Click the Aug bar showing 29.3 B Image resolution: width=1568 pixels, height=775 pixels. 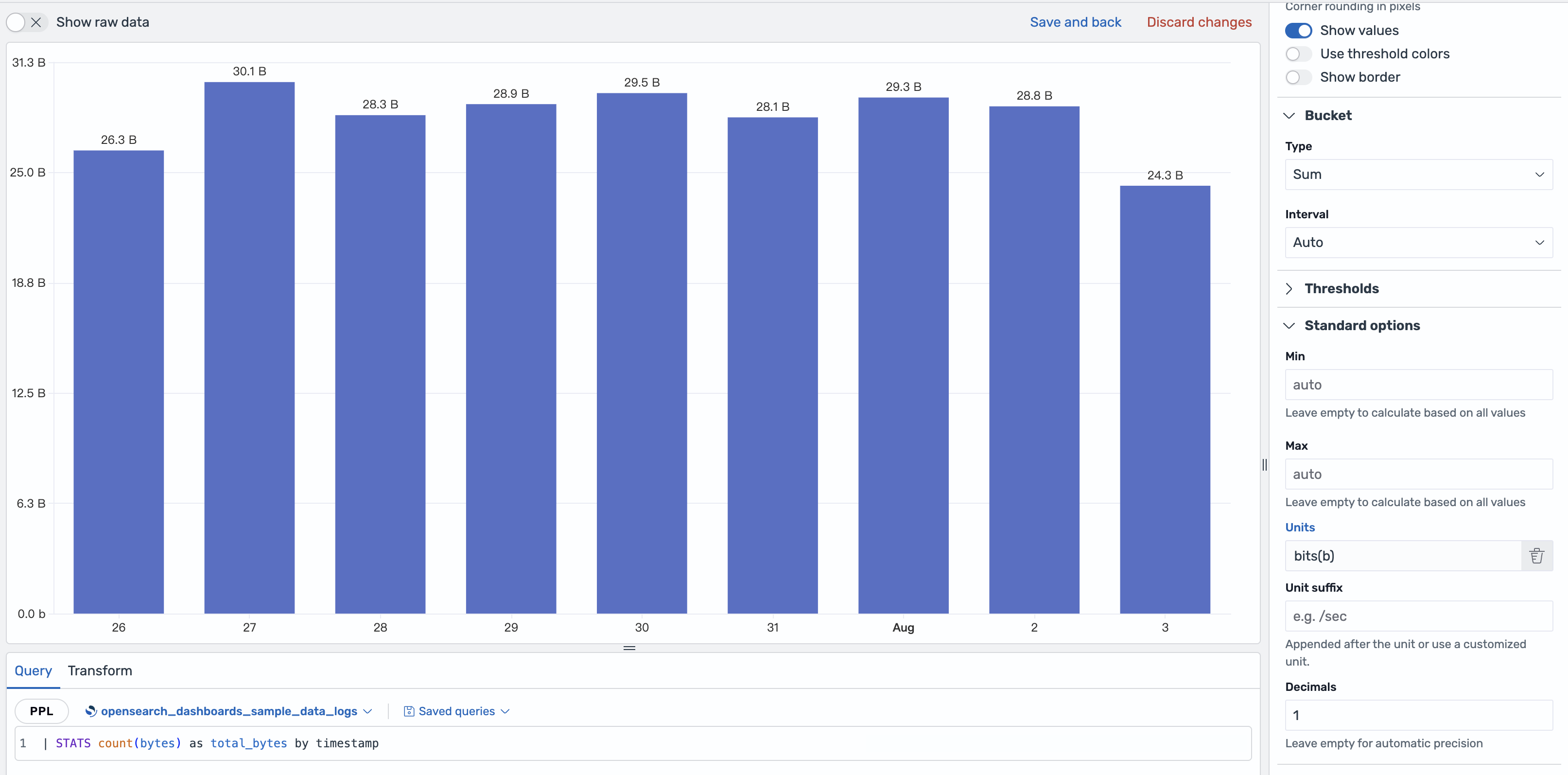[x=903, y=355]
